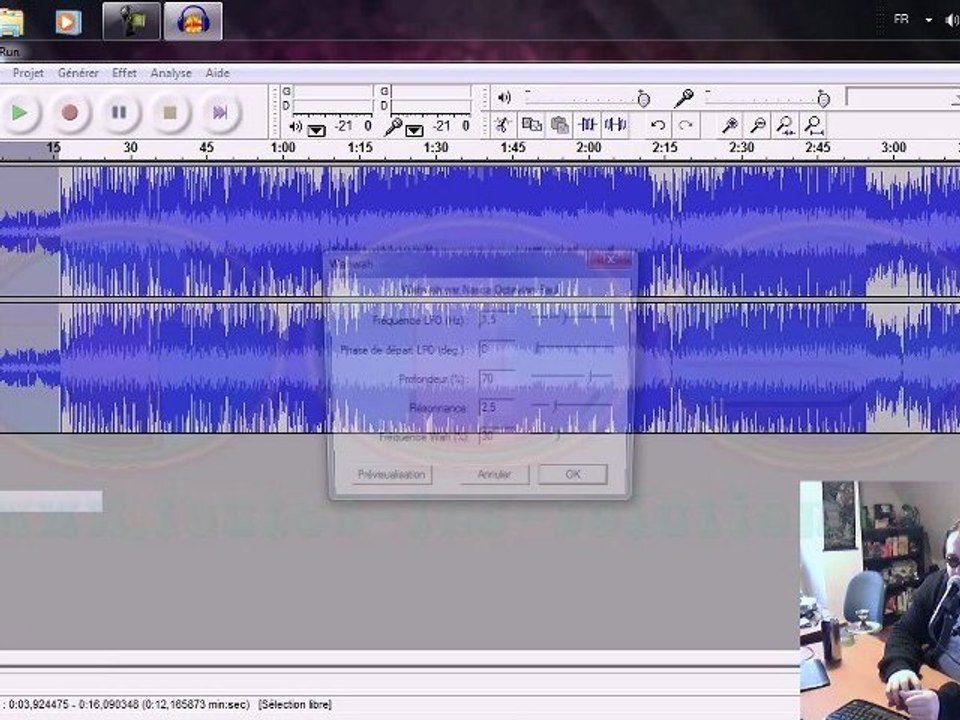960x720 pixels.
Task: Trim audio outside the selection
Action: tap(588, 125)
